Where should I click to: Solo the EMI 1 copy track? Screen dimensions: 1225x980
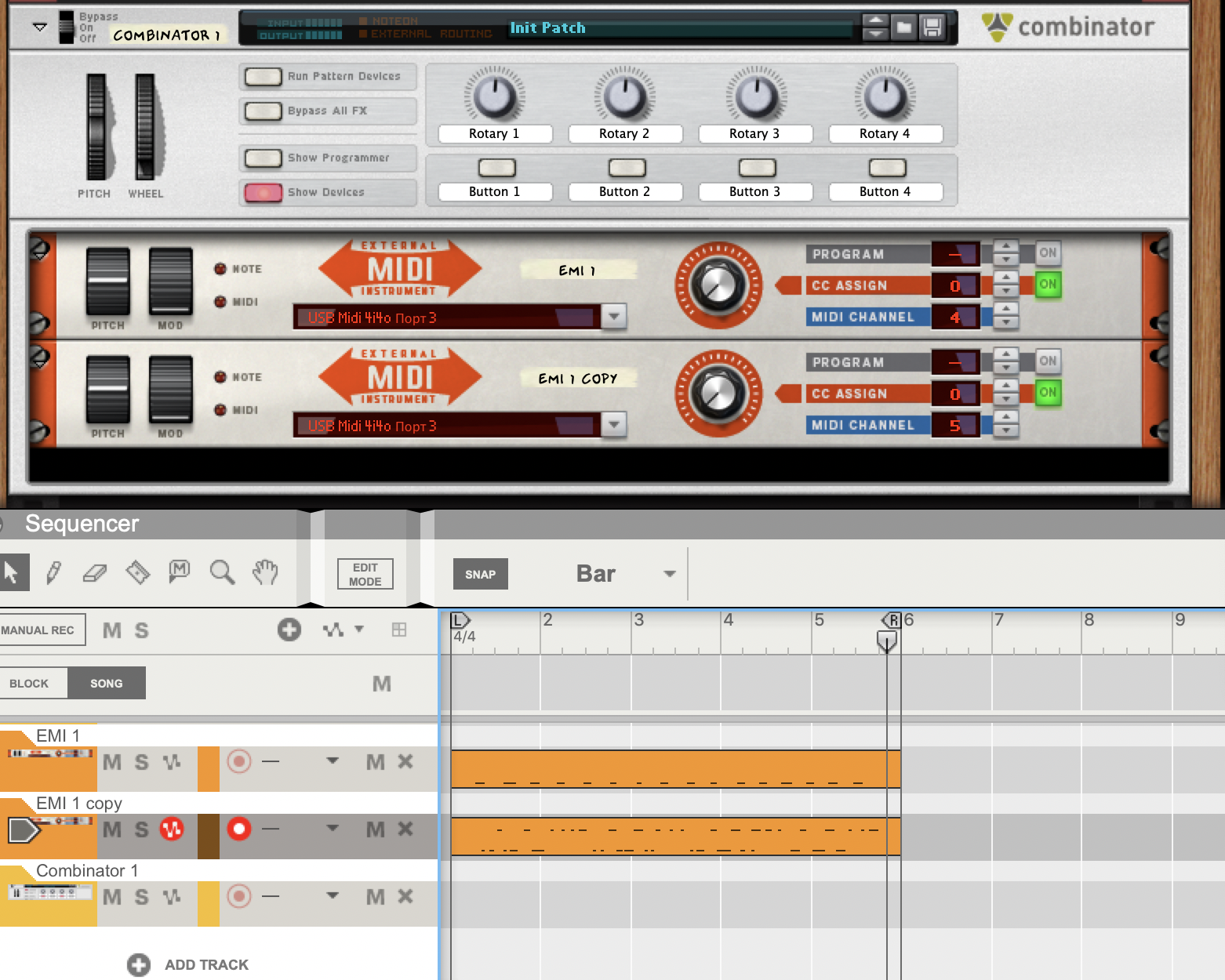click(x=141, y=829)
